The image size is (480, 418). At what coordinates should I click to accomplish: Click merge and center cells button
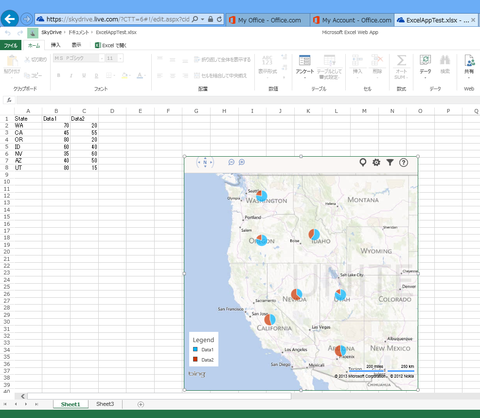coord(221,76)
